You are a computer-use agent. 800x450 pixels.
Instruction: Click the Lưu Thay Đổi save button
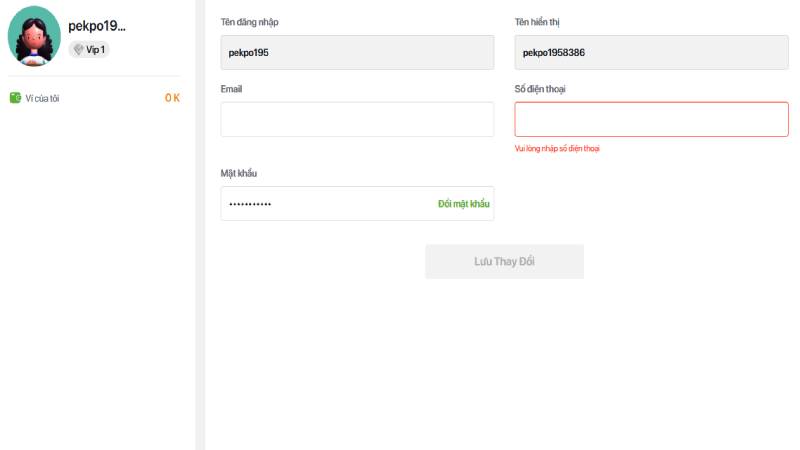505,261
